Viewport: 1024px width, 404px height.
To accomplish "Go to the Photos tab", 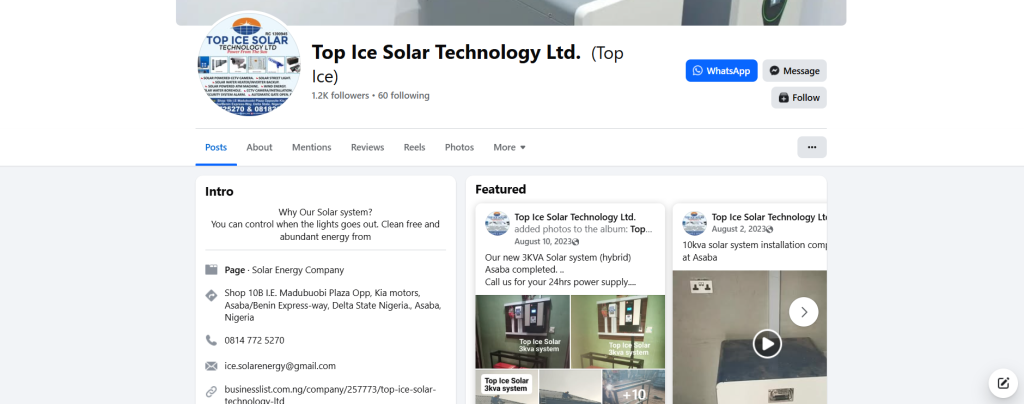I will [x=459, y=147].
